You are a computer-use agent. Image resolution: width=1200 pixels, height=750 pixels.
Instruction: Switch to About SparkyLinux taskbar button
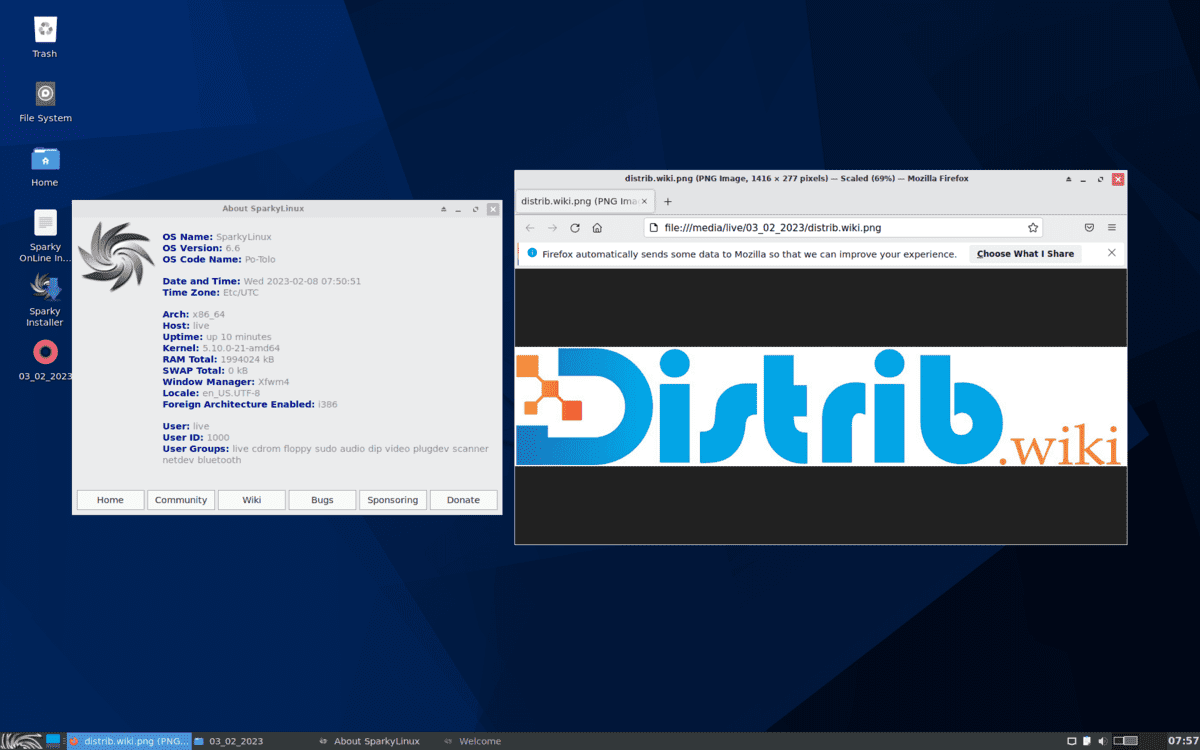click(x=377, y=741)
